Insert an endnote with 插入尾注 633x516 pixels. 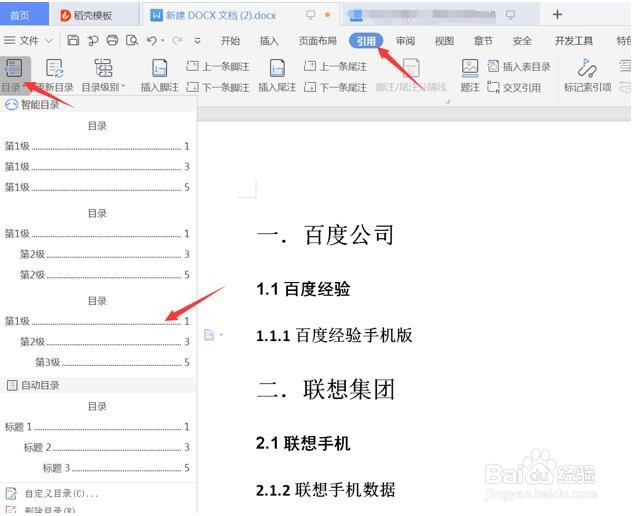click(277, 76)
